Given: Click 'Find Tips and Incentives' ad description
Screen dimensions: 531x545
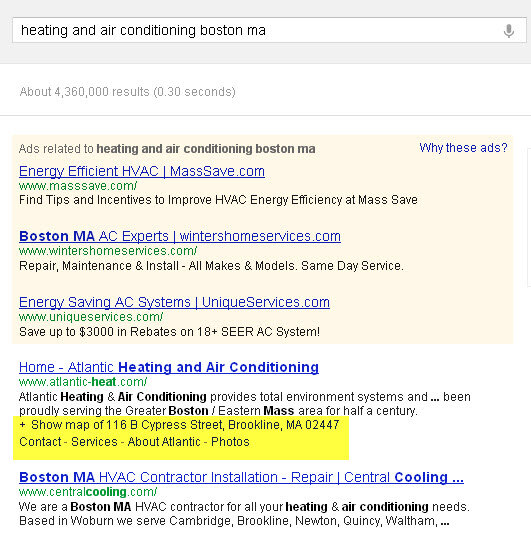Looking at the screenshot, I should click(x=218, y=200).
